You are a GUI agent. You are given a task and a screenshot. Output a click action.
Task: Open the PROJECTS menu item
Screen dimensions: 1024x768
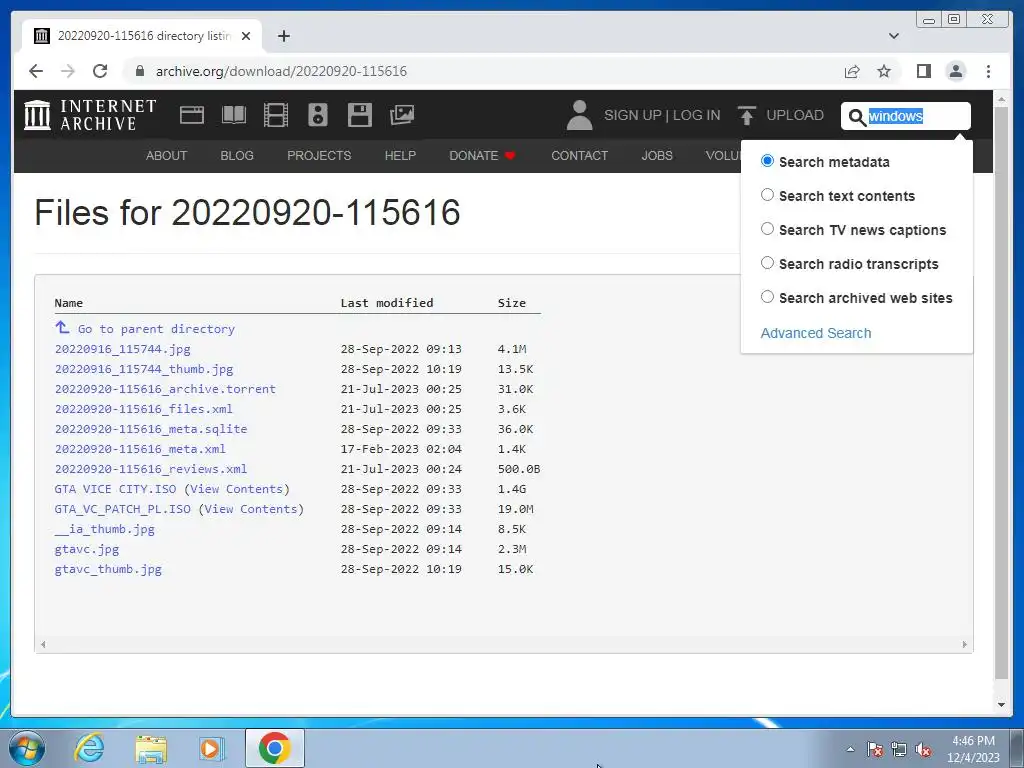tap(319, 155)
